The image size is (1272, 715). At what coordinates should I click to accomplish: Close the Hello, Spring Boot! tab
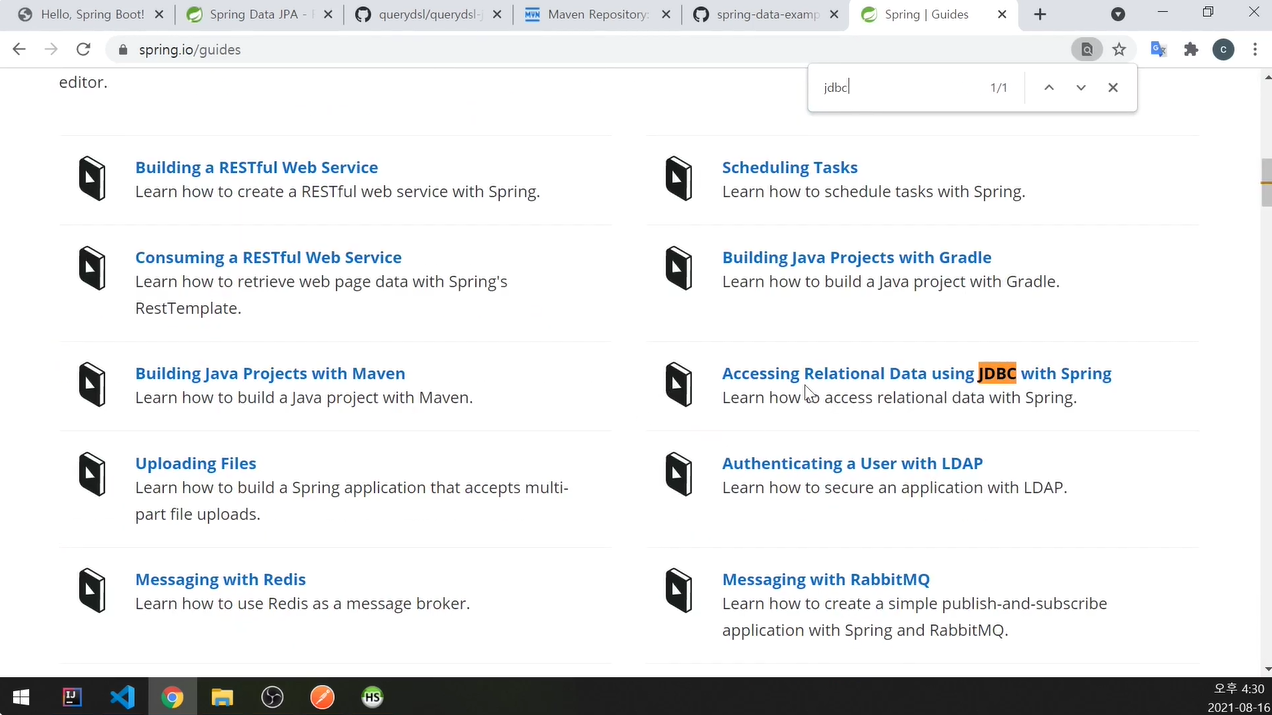(x=159, y=15)
